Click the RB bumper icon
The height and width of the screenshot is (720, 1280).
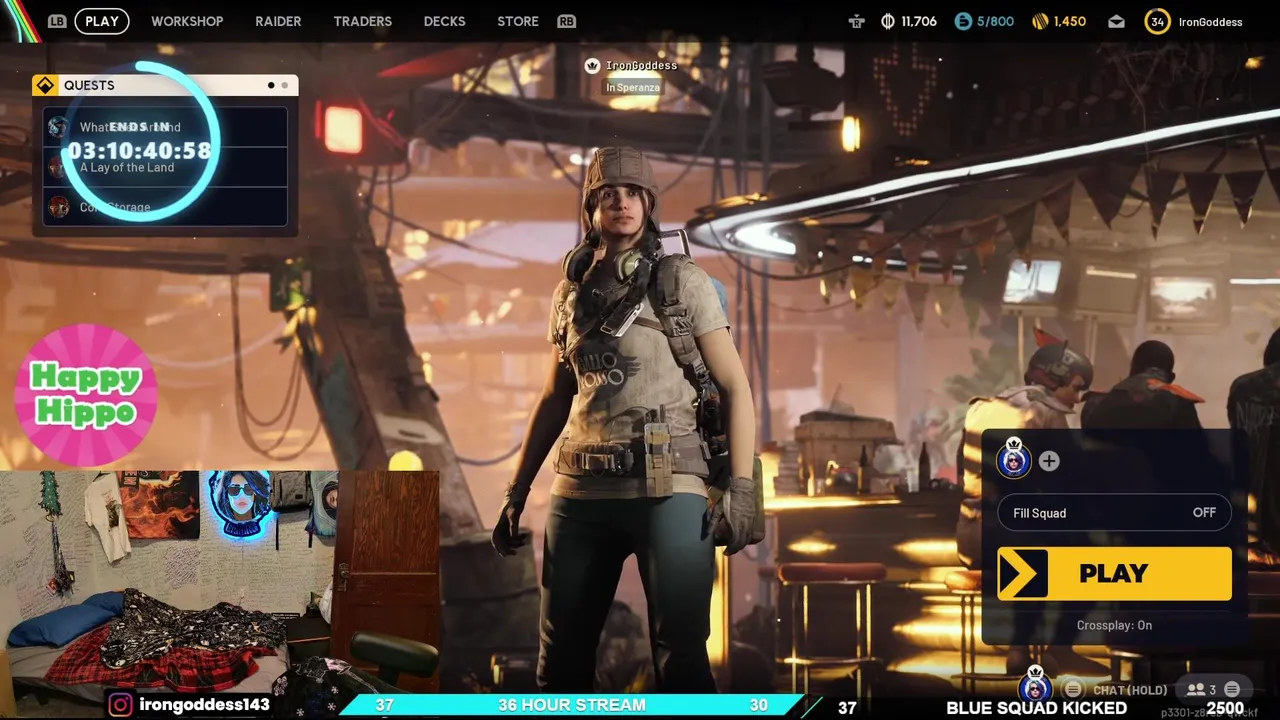(x=567, y=21)
